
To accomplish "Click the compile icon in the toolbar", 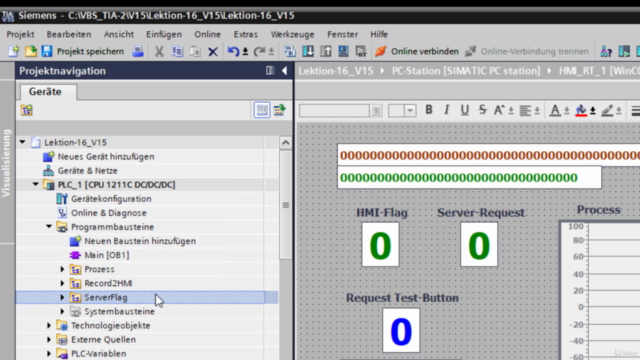I will (290, 51).
